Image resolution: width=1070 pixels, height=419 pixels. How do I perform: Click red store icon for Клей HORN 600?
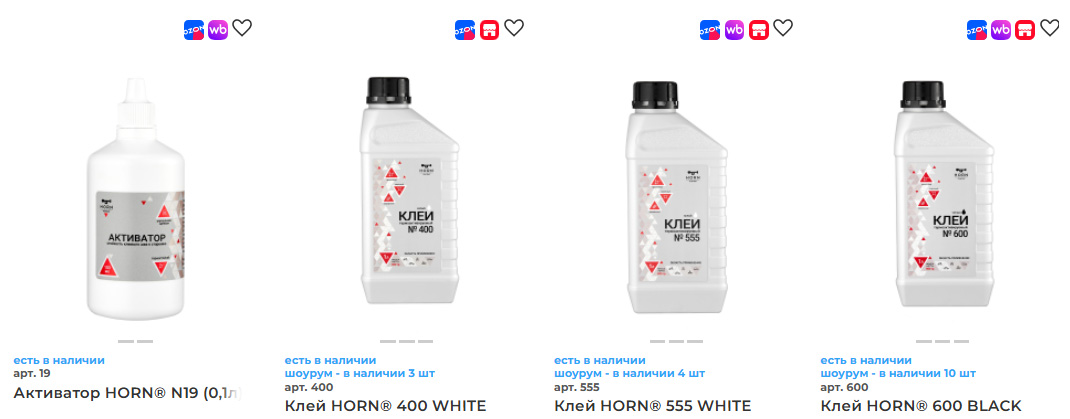point(1025,30)
